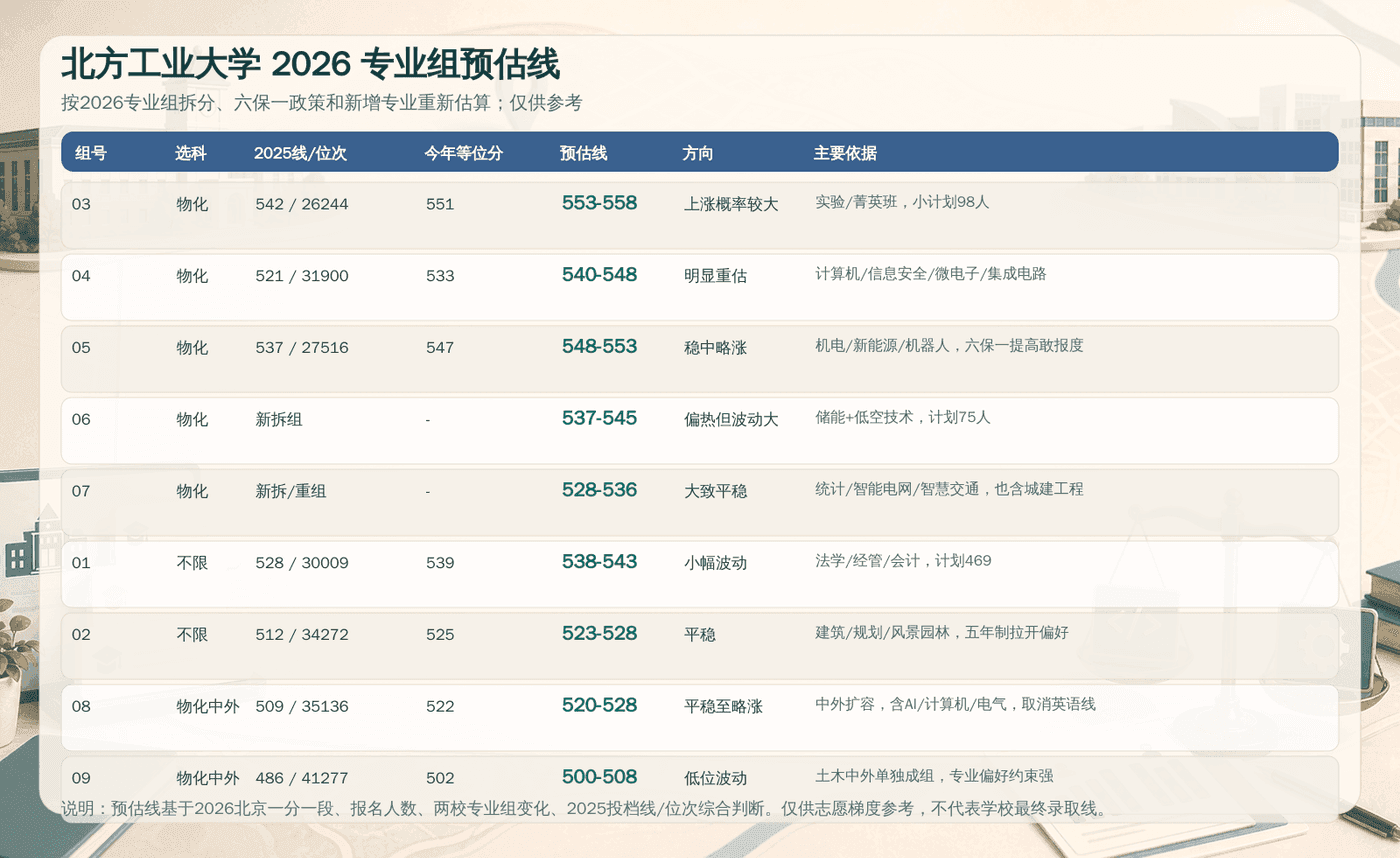Click the subtitle 按2026专业组拆分 line
1400x858 pixels.
[322, 103]
